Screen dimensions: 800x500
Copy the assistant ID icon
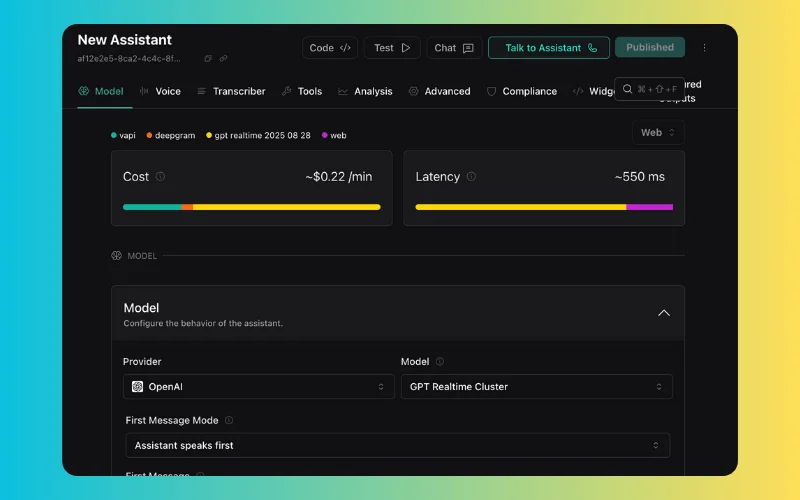tap(208, 59)
